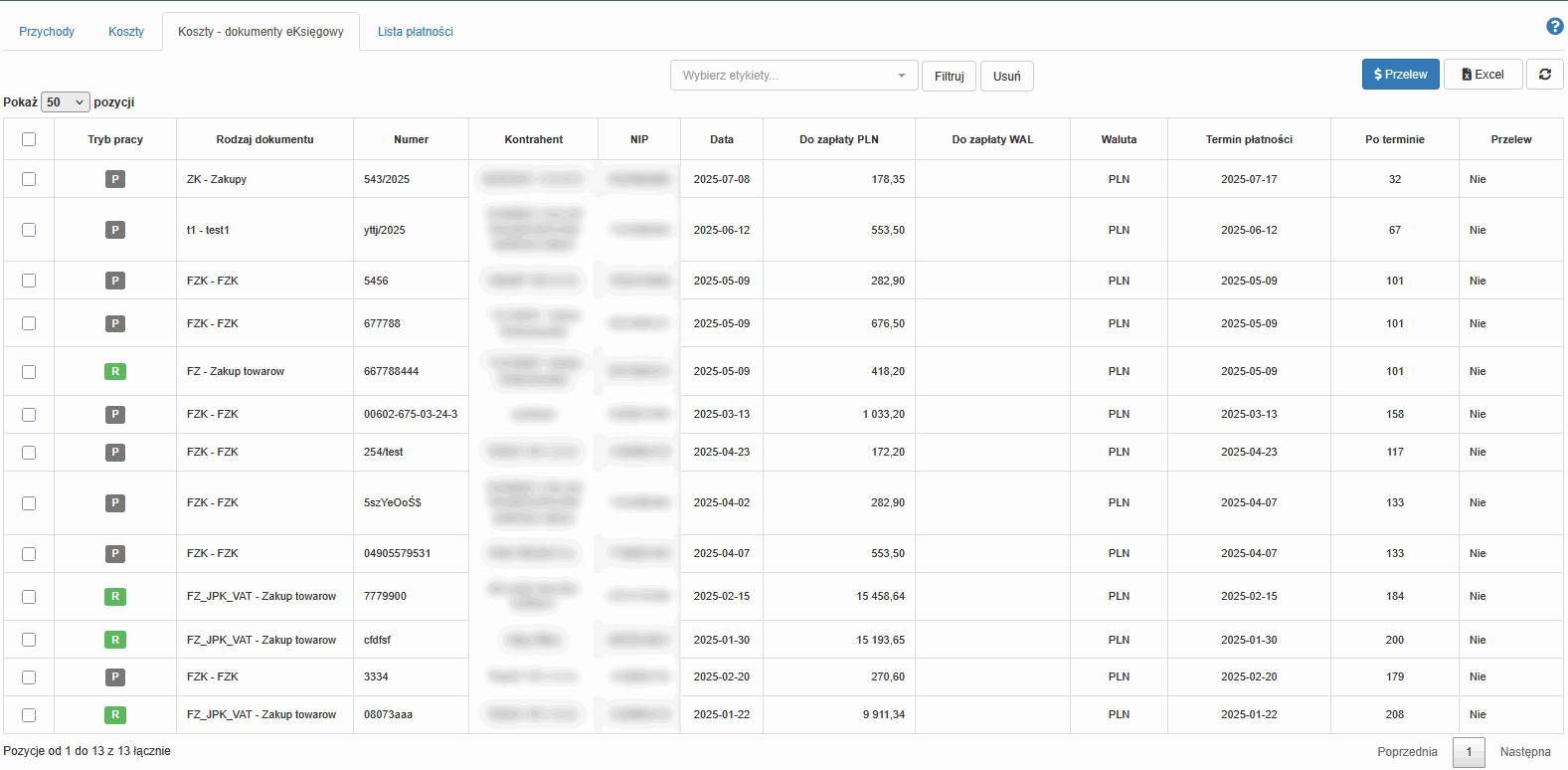Click the blue help question mark icon
The height and width of the screenshot is (770, 1568).
coord(1555,27)
